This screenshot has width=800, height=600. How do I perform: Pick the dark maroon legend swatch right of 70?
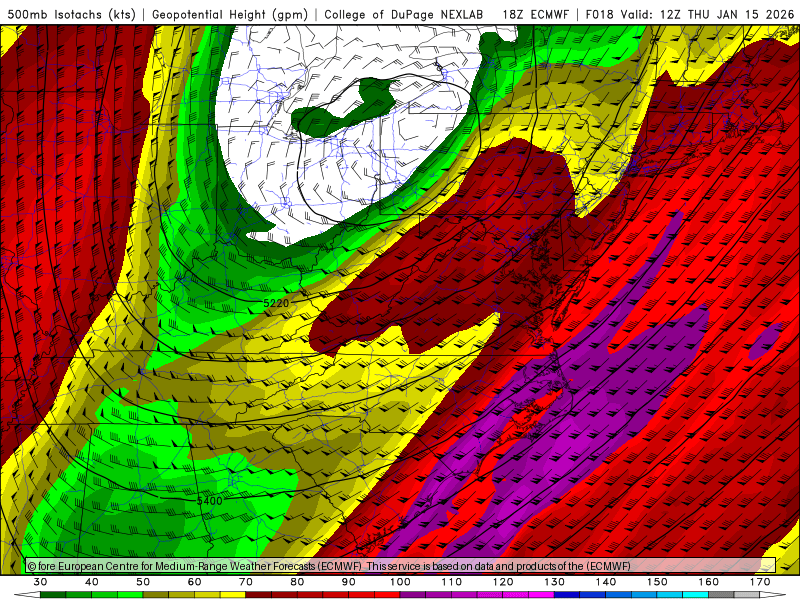coord(259,595)
